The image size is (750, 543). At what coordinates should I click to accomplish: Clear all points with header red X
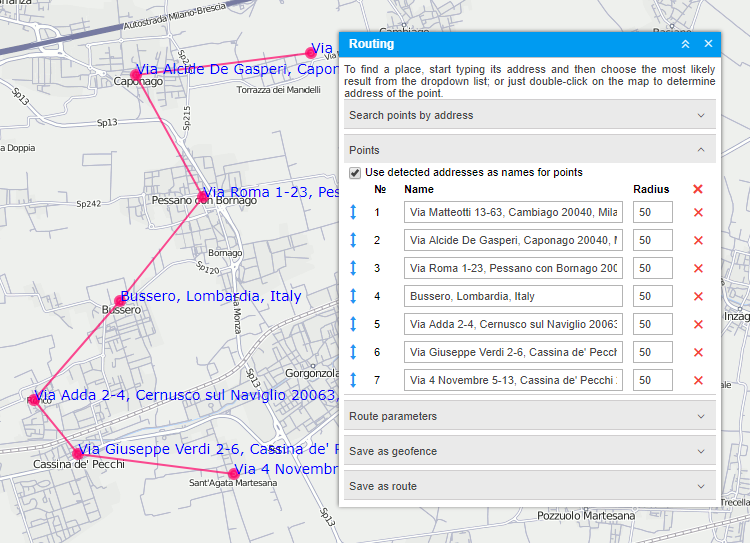[698, 189]
